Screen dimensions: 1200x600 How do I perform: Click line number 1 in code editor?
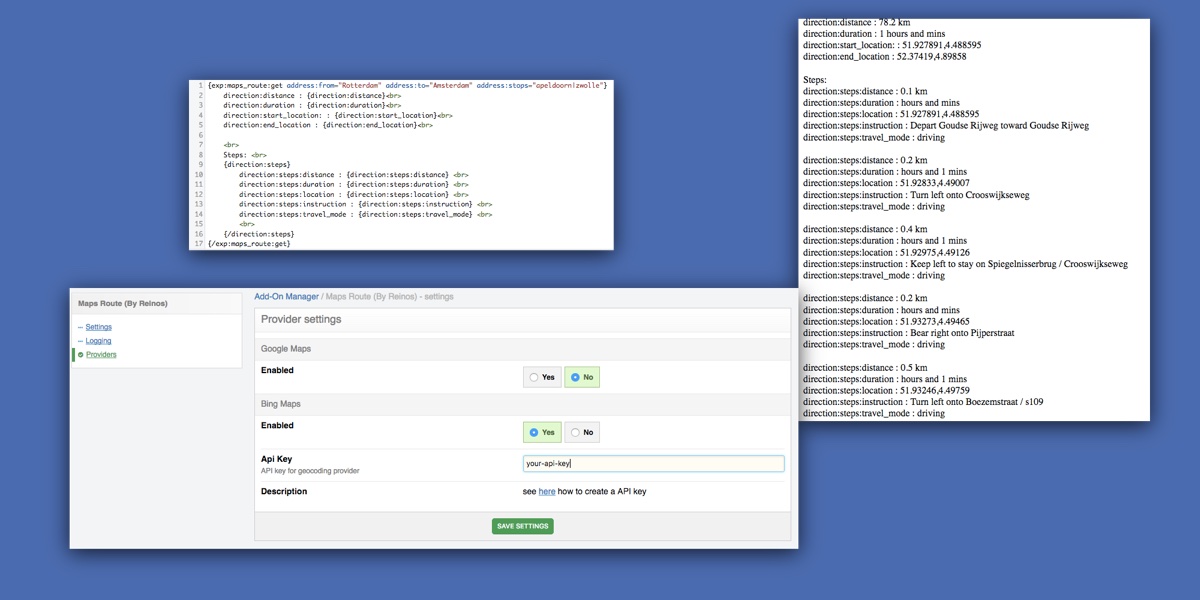click(x=200, y=86)
